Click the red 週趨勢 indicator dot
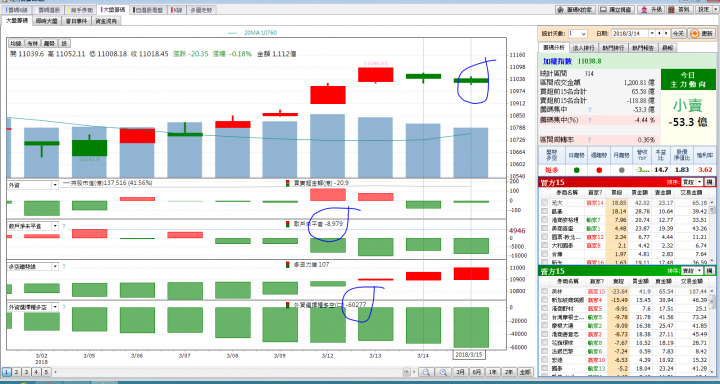This screenshot has height=384, width=720. (x=599, y=169)
